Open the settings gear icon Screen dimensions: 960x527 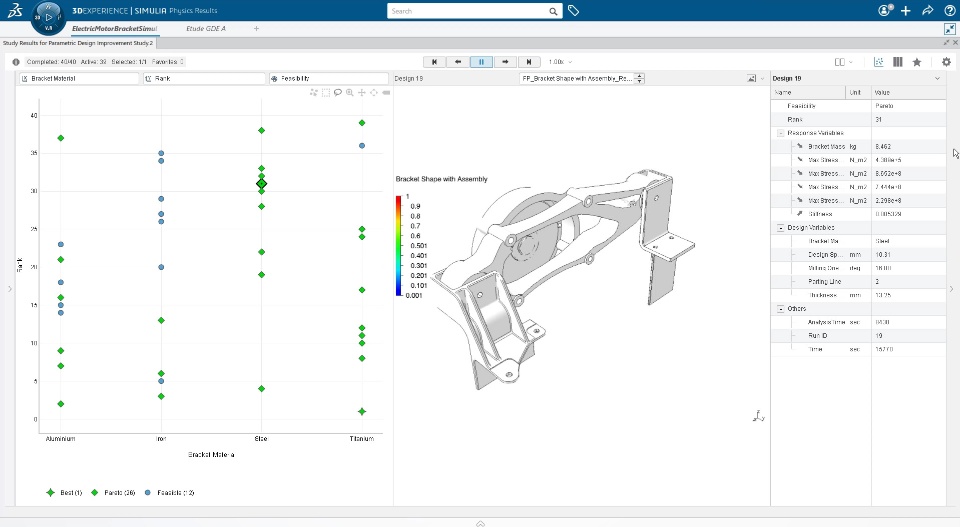[x=946, y=62]
